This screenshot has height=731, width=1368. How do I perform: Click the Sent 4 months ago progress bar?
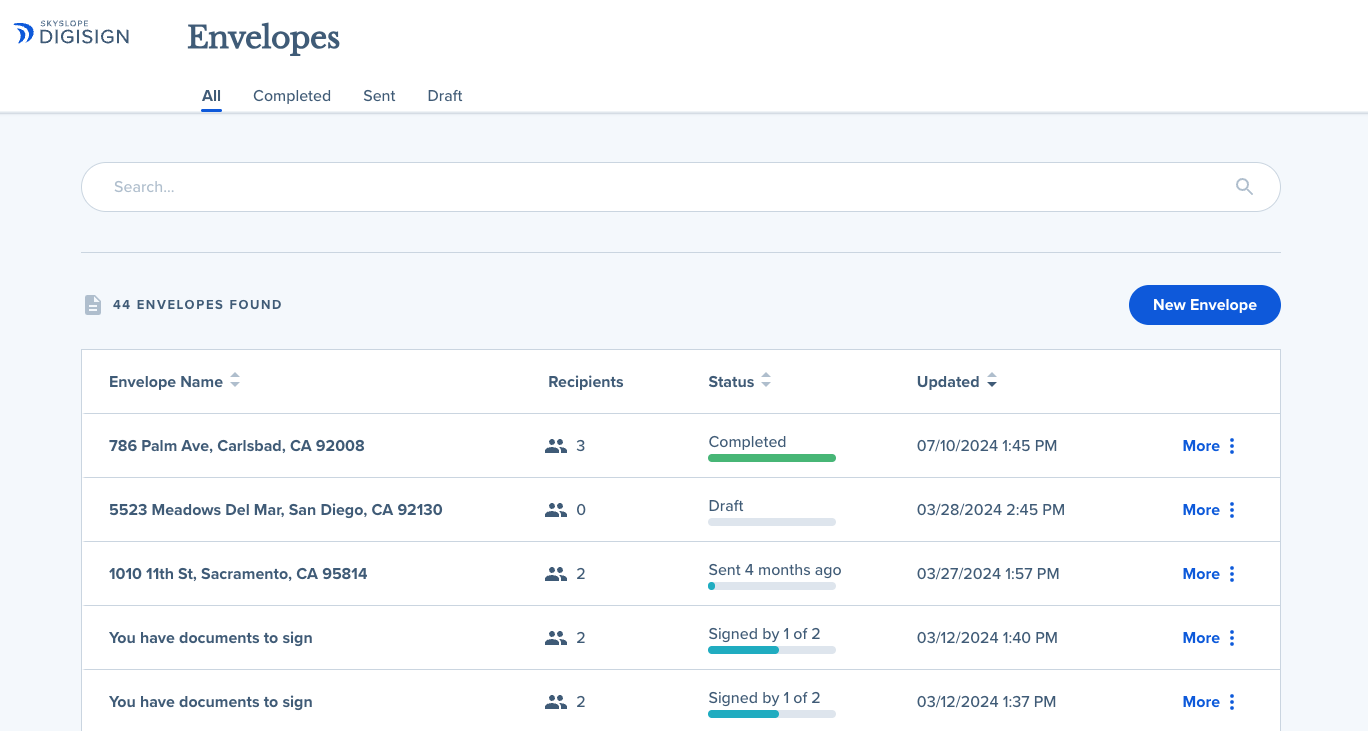pyautogui.click(x=772, y=586)
